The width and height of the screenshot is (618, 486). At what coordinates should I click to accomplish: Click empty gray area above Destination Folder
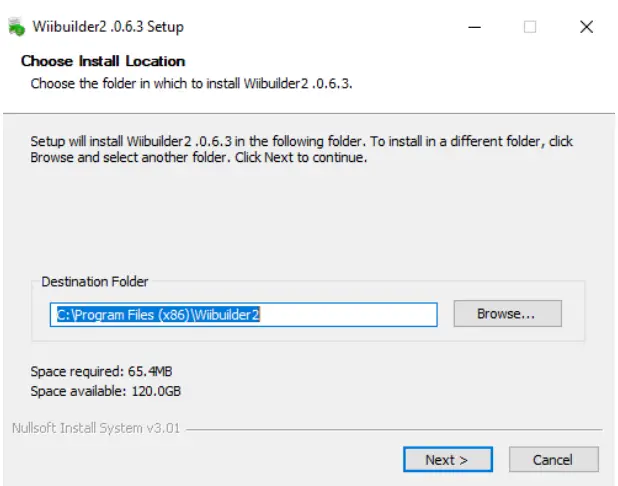click(x=300, y=220)
